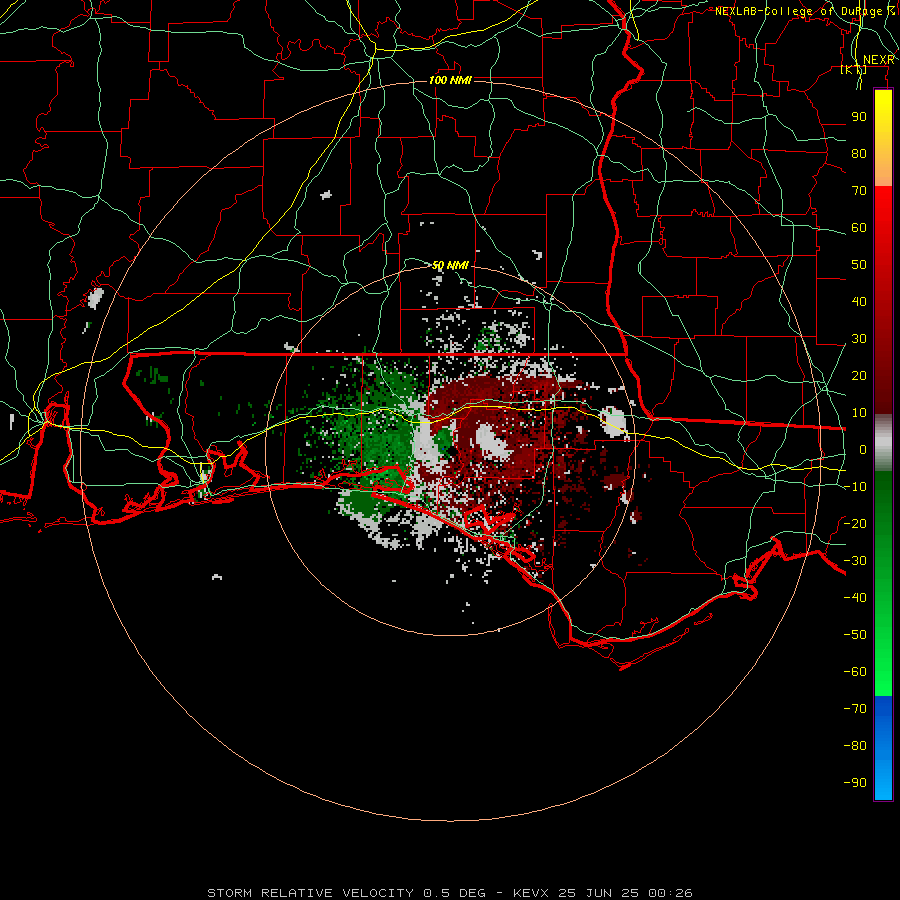Click the "100 NMI" range ring label

point(450,80)
